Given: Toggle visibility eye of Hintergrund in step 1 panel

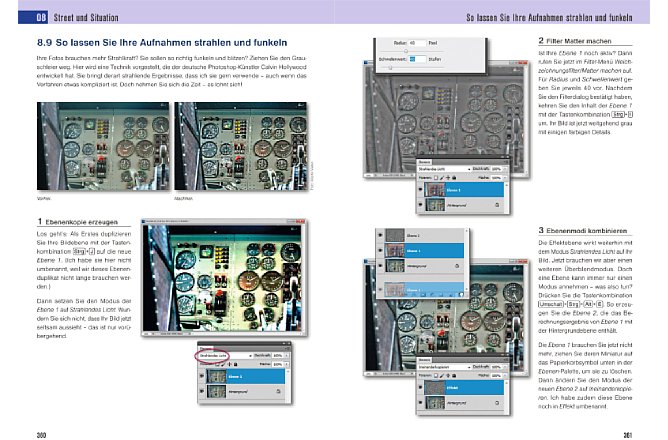Looking at the screenshot, I should point(202,391).
